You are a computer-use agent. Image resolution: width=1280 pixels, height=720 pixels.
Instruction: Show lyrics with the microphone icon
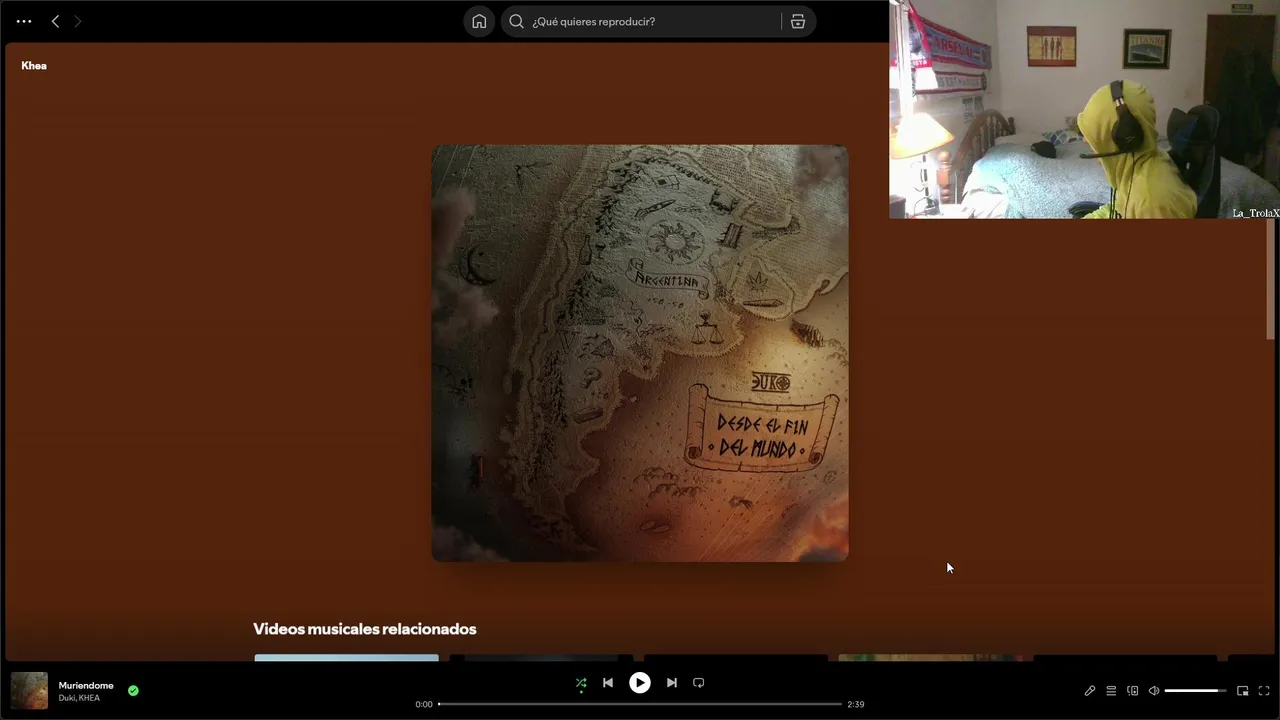pos(1090,691)
